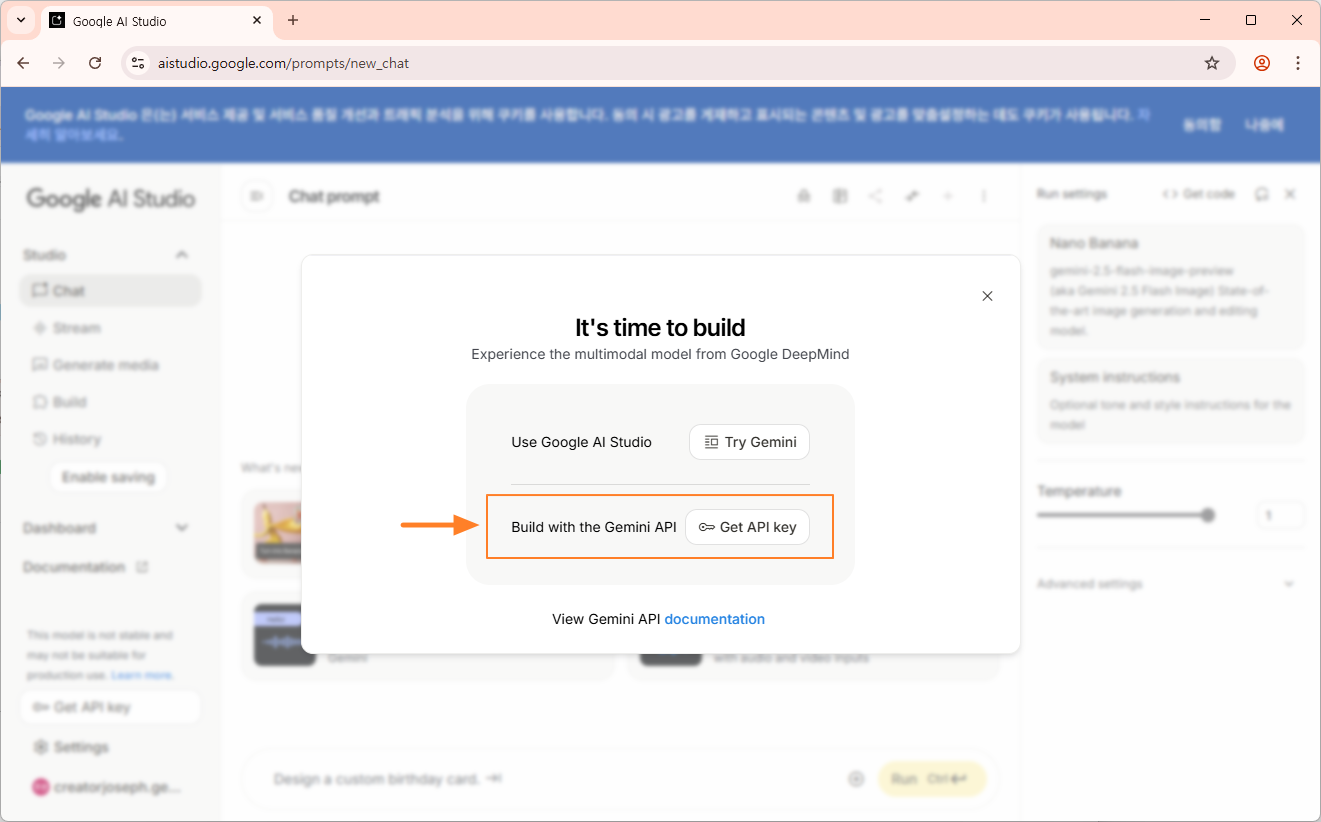The height and width of the screenshot is (822, 1321).
Task: Click the plus icon in prompt toolbar
Action: click(x=948, y=197)
